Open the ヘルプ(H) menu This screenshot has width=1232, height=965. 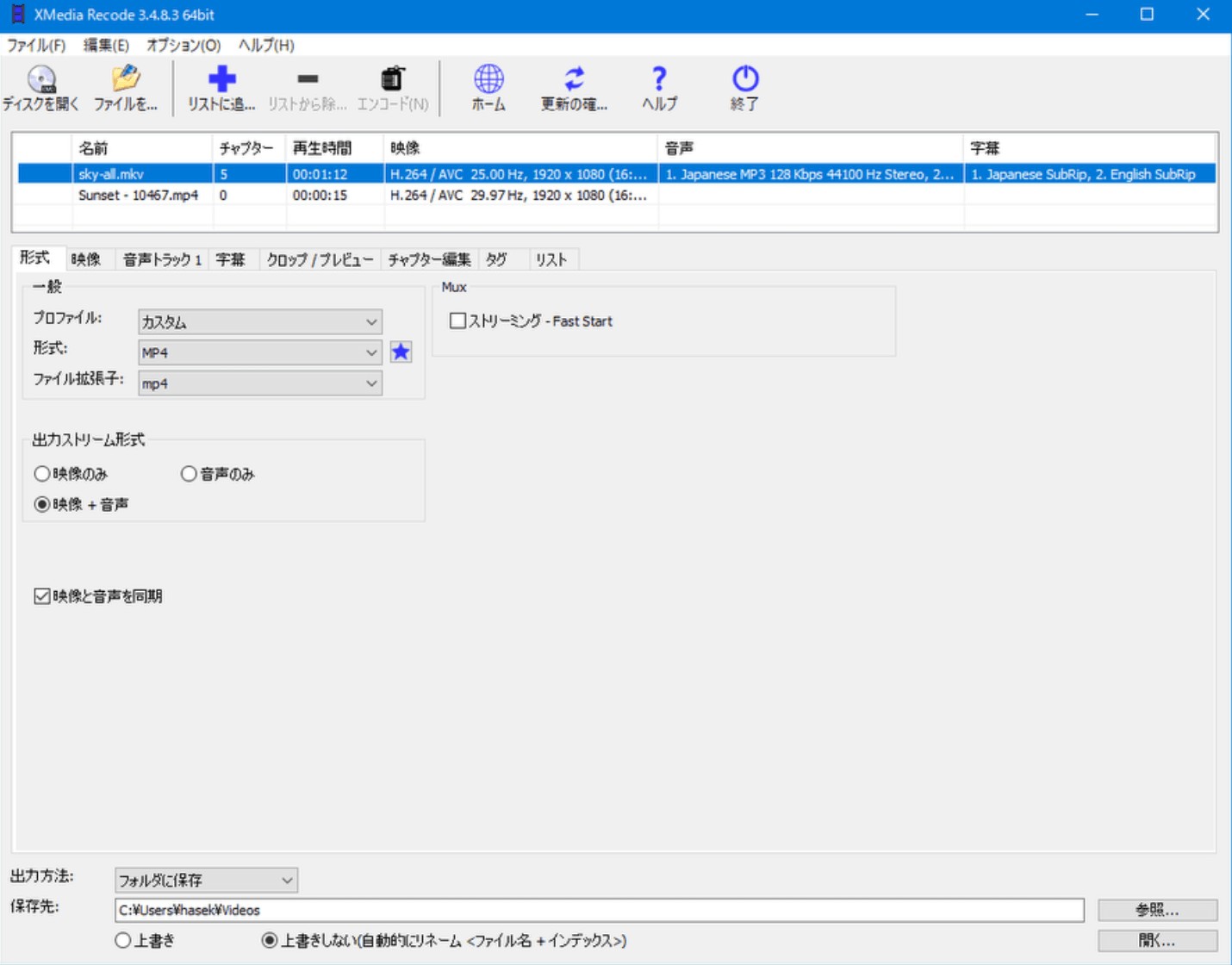[266, 45]
